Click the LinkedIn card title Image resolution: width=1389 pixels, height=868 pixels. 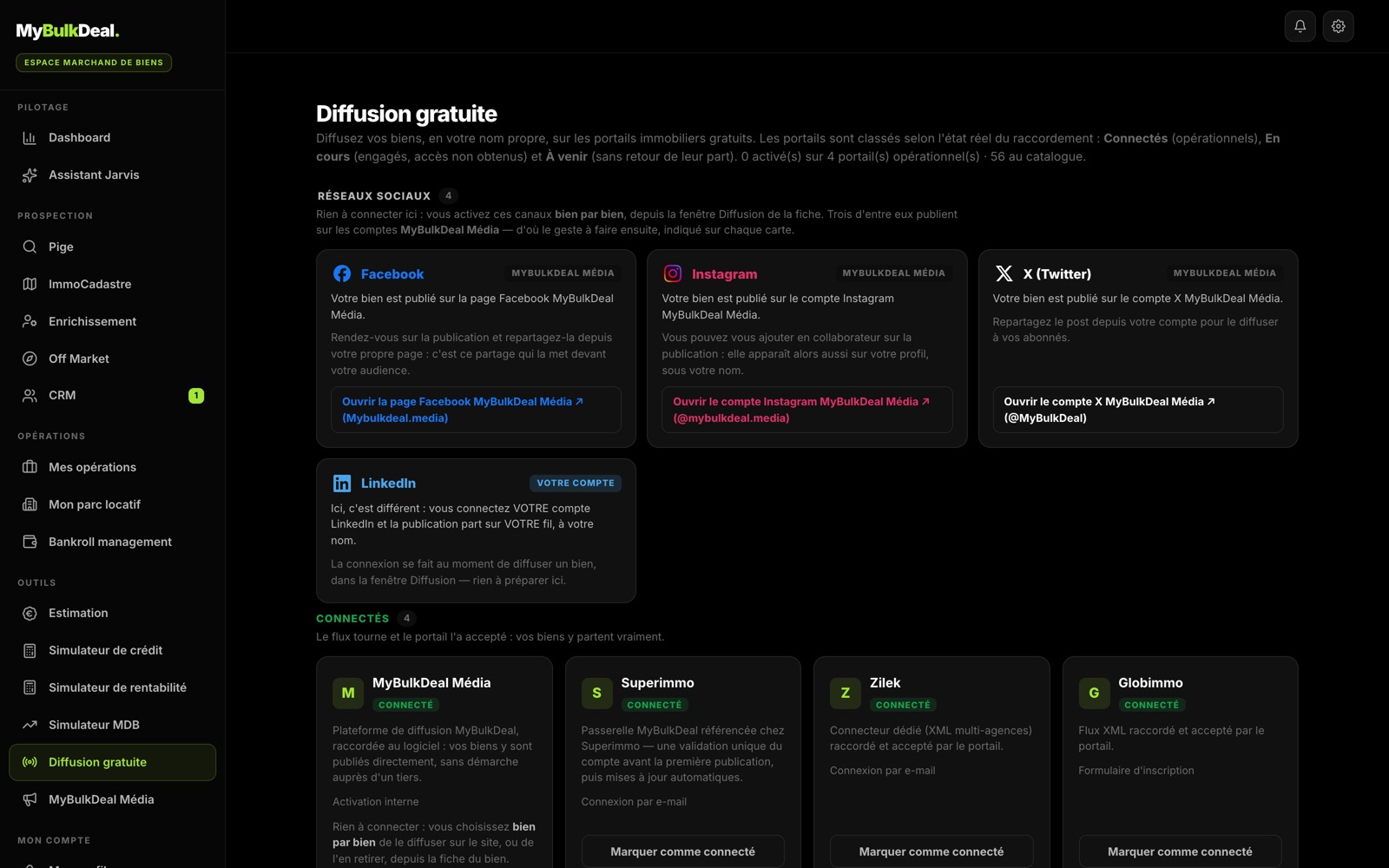coord(388,483)
